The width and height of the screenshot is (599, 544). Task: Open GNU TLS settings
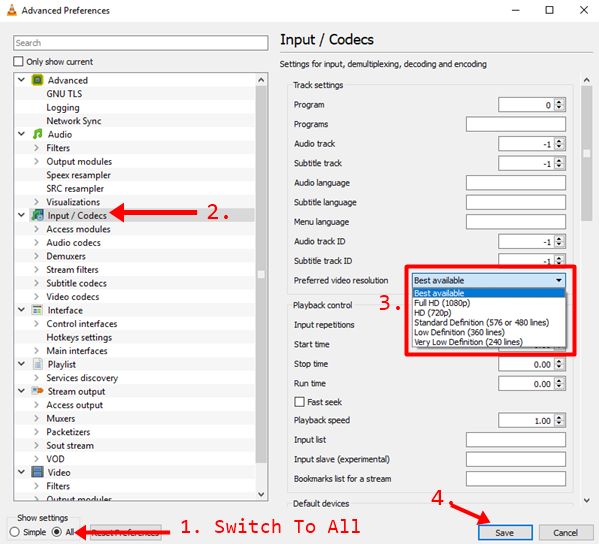click(64, 94)
